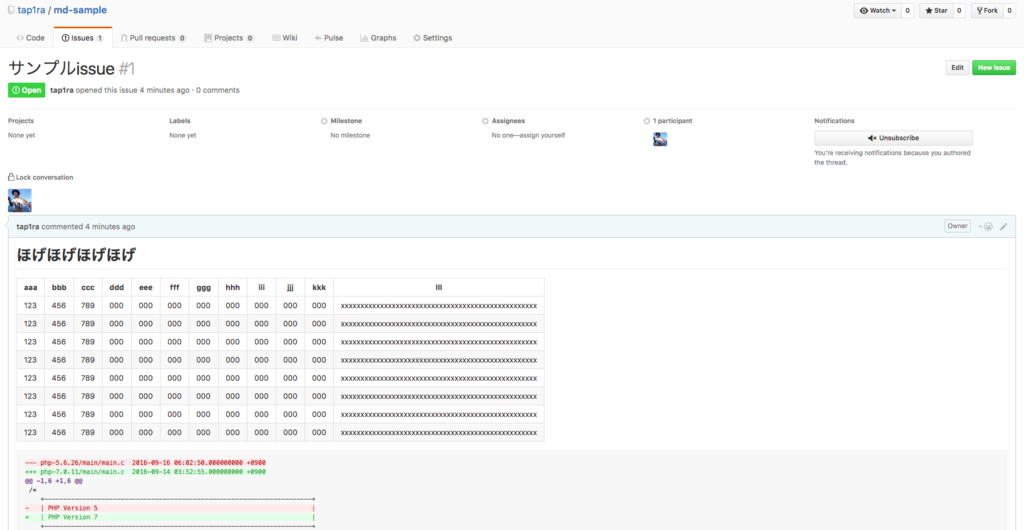Switch to the Pull requests tab
Screen dimensions: 1024x530
coord(153,38)
